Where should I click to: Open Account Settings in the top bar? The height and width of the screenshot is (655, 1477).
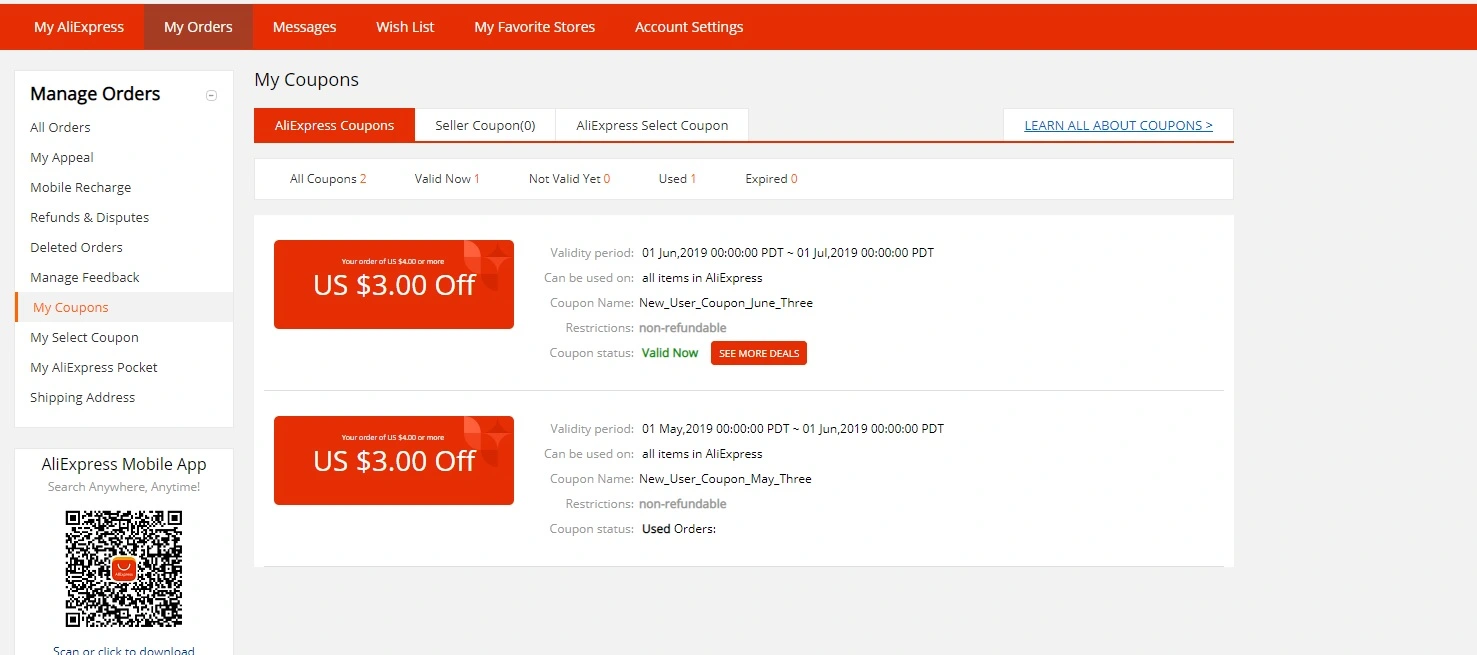[x=689, y=27]
